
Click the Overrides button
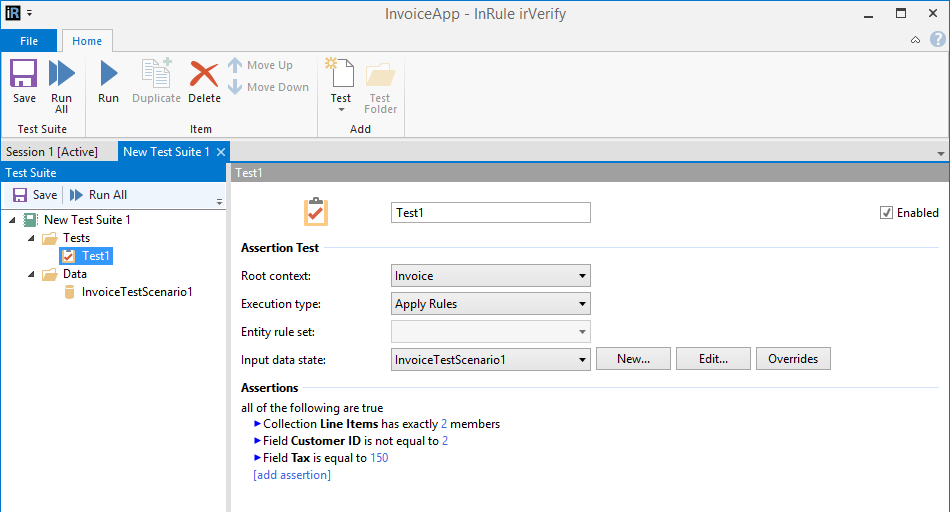(x=792, y=359)
